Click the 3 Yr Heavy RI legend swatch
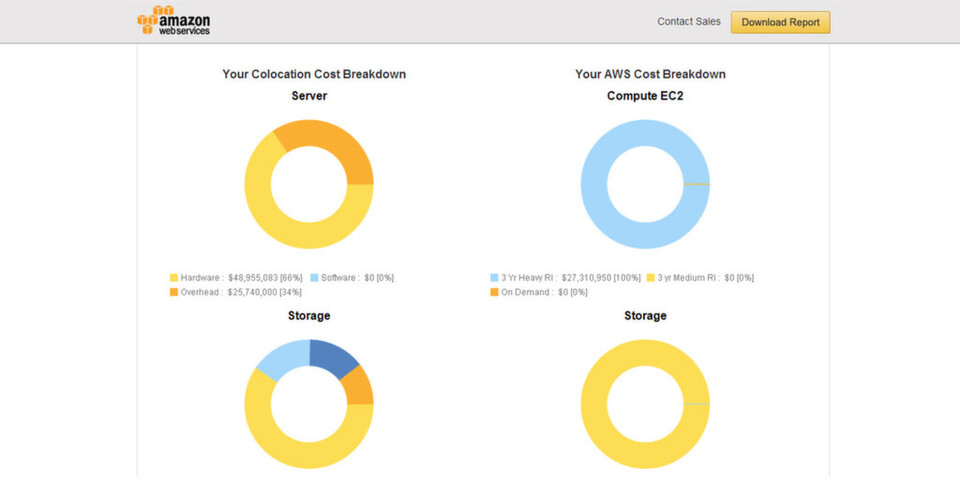The height and width of the screenshot is (480, 960). (x=495, y=278)
